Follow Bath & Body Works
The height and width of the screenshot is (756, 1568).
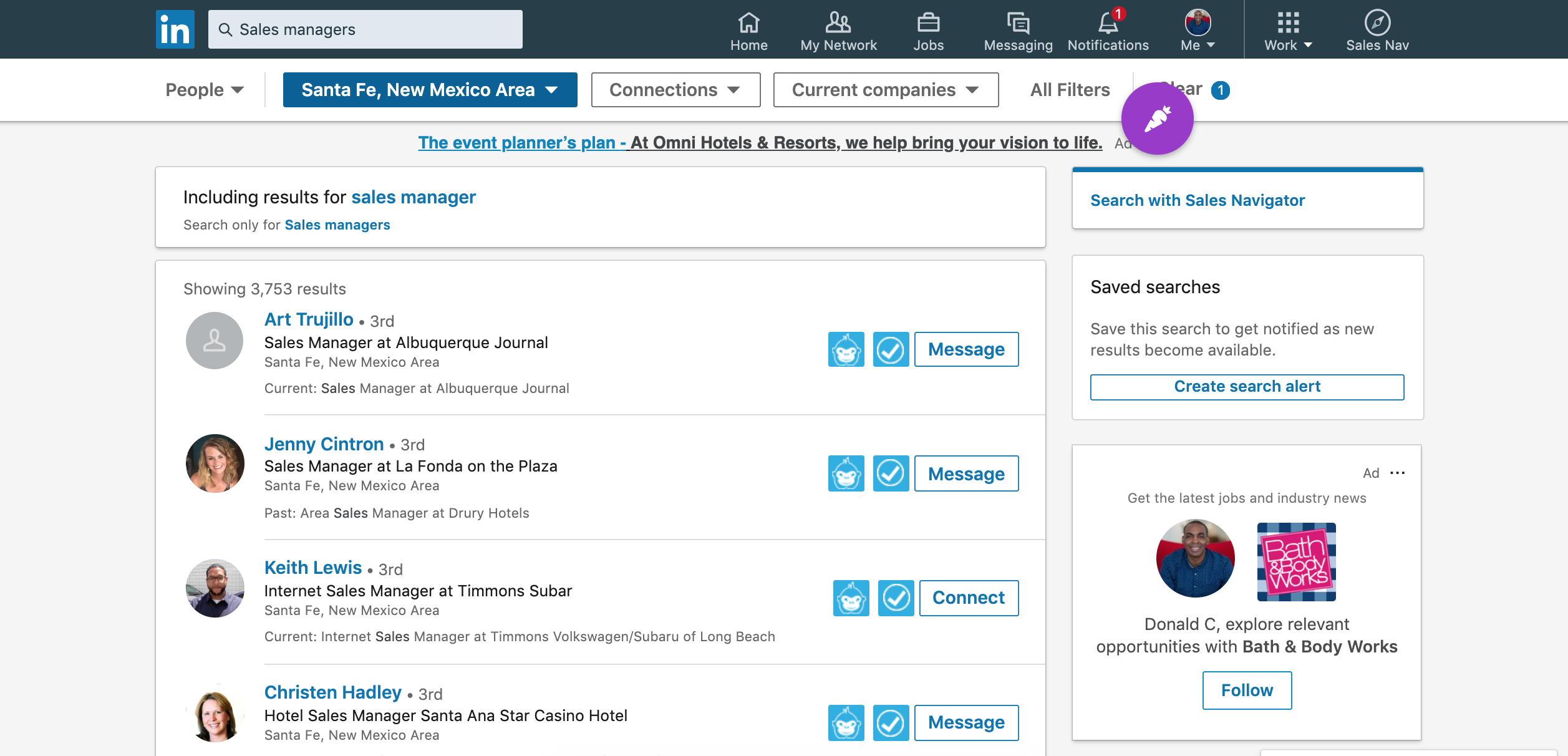[1247, 690]
